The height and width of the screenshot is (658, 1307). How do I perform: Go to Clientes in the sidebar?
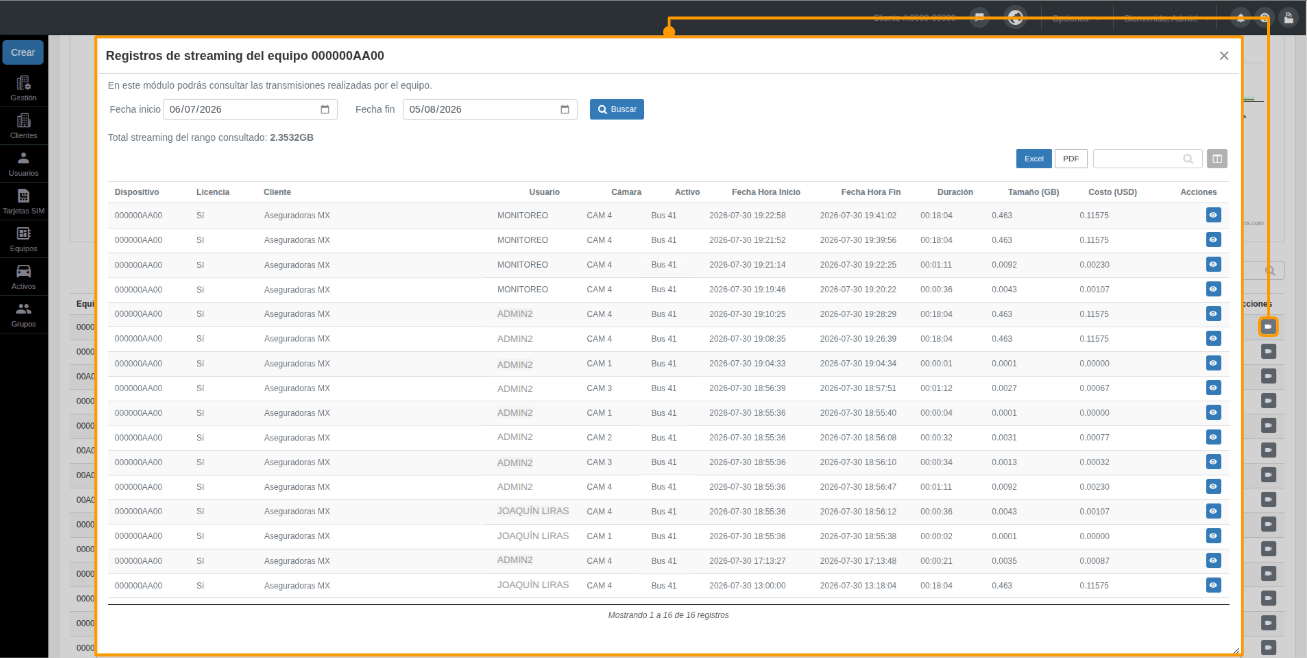pos(23,126)
